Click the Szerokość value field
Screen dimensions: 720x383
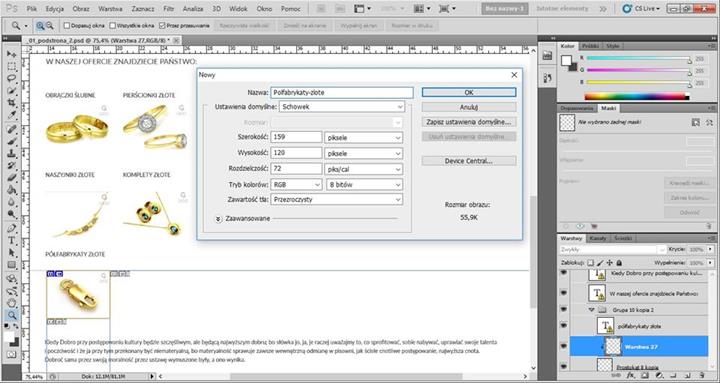296,137
